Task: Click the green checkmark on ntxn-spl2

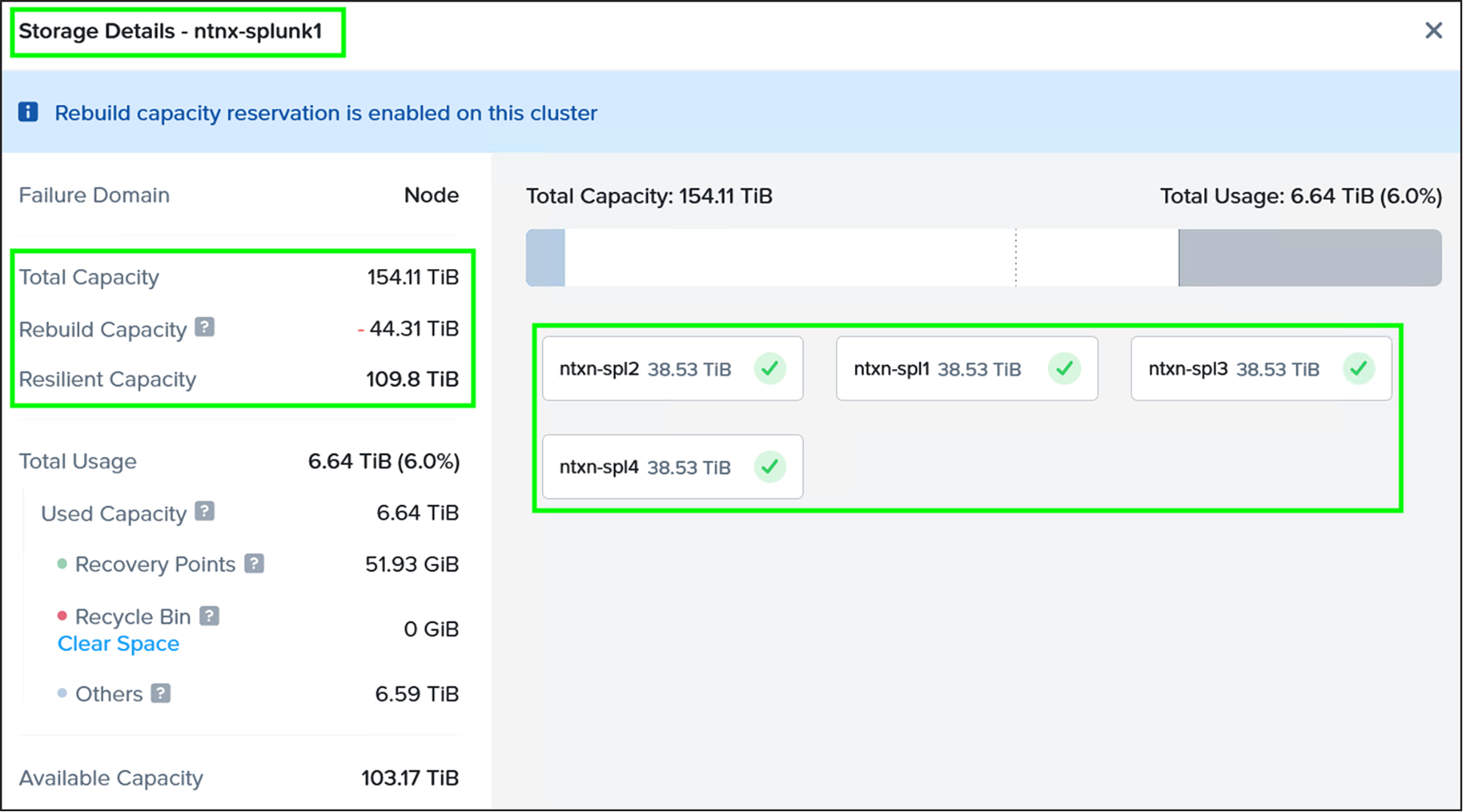Action: coord(770,369)
